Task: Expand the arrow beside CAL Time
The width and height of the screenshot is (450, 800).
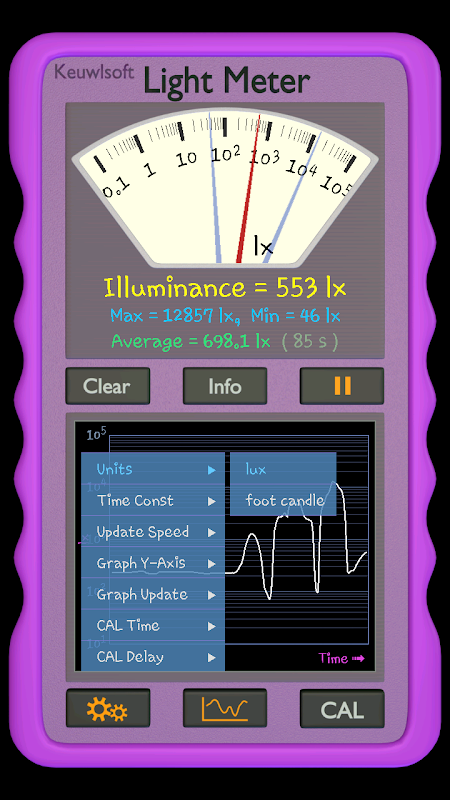Action: [x=211, y=627]
